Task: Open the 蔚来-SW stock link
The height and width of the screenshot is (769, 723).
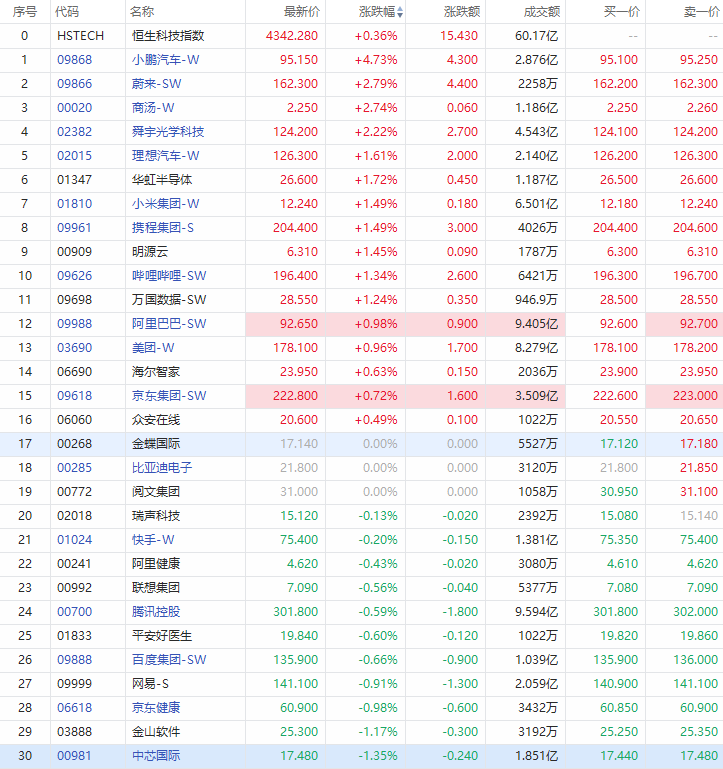Action: pyautogui.click(x=156, y=84)
